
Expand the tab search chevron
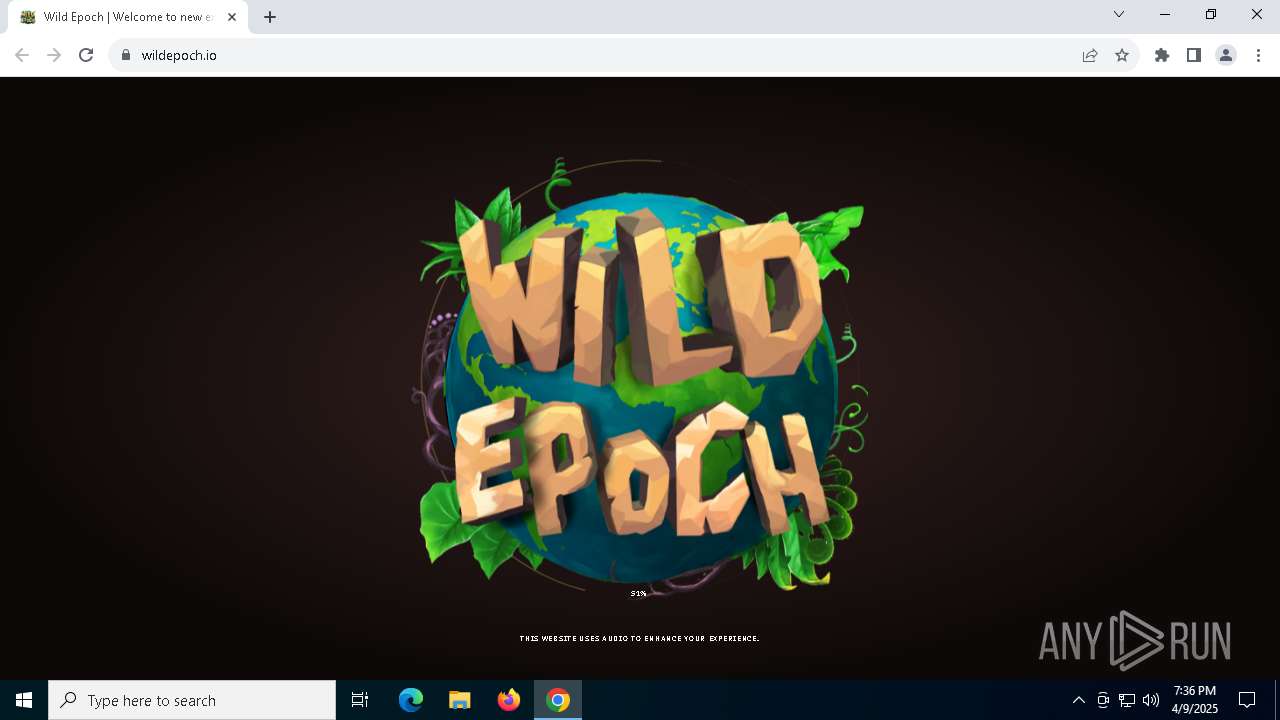(x=1119, y=14)
